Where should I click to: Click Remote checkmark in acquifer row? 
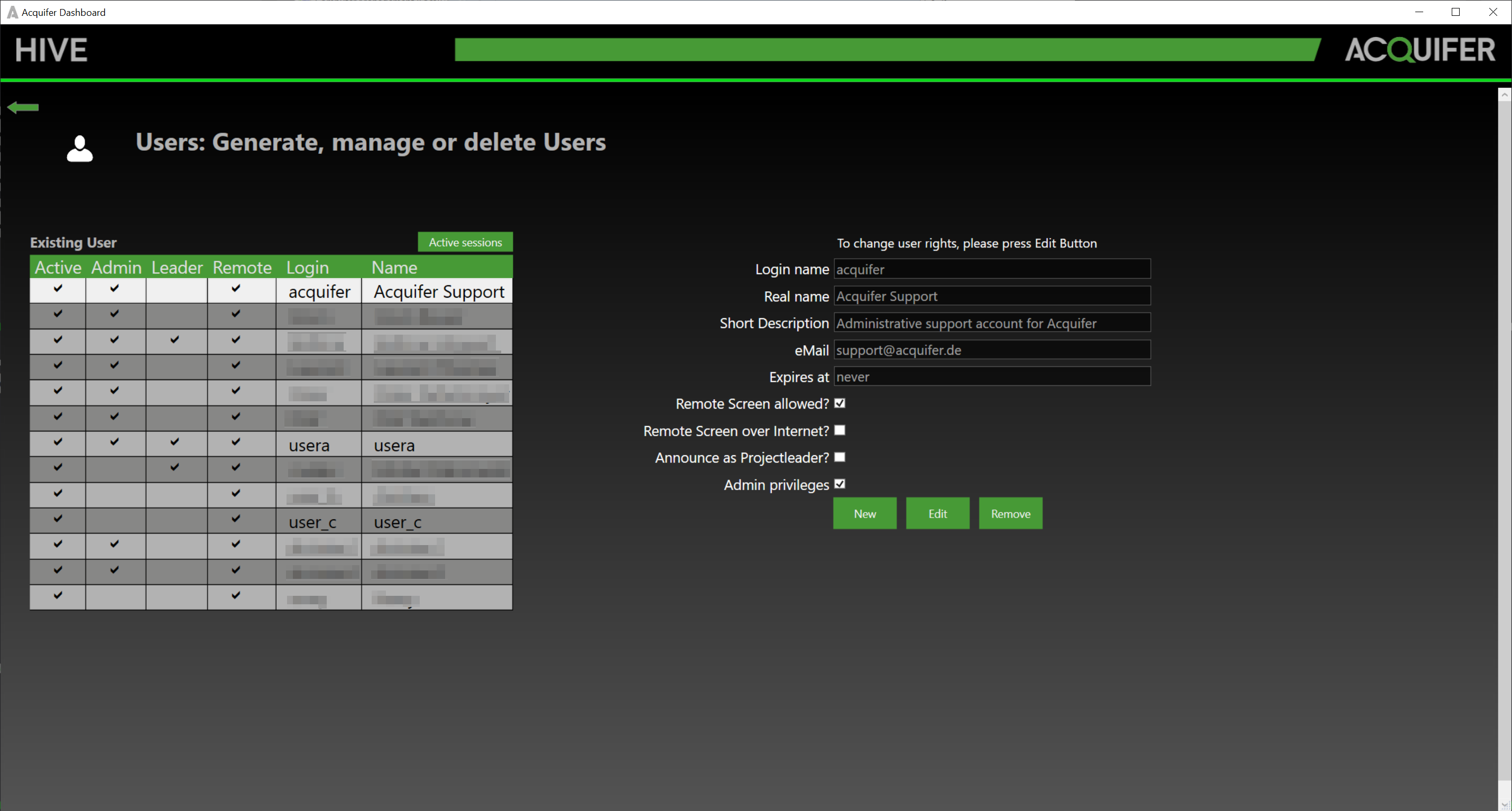click(x=236, y=288)
